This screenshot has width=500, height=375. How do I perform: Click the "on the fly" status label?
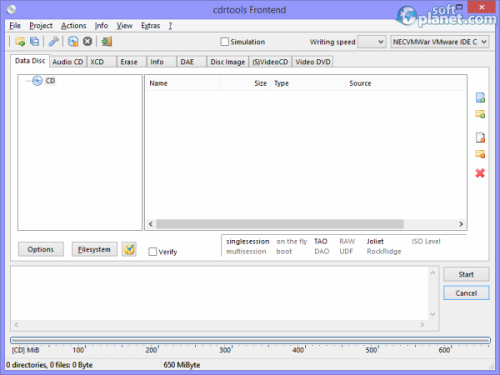pos(292,241)
